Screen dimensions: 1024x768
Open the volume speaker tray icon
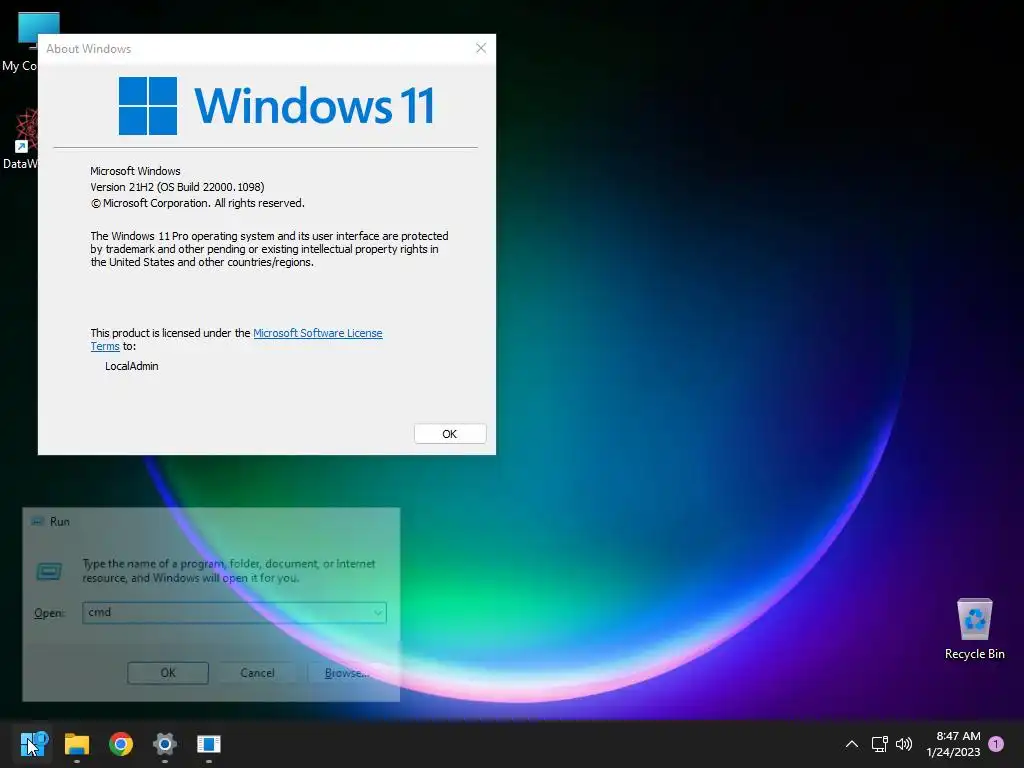(x=904, y=744)
